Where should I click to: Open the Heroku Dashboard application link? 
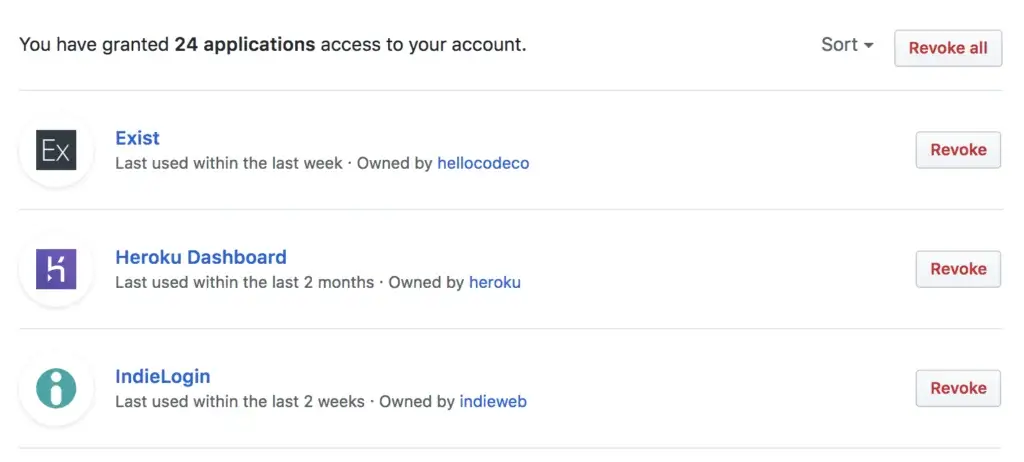point(201,257)
